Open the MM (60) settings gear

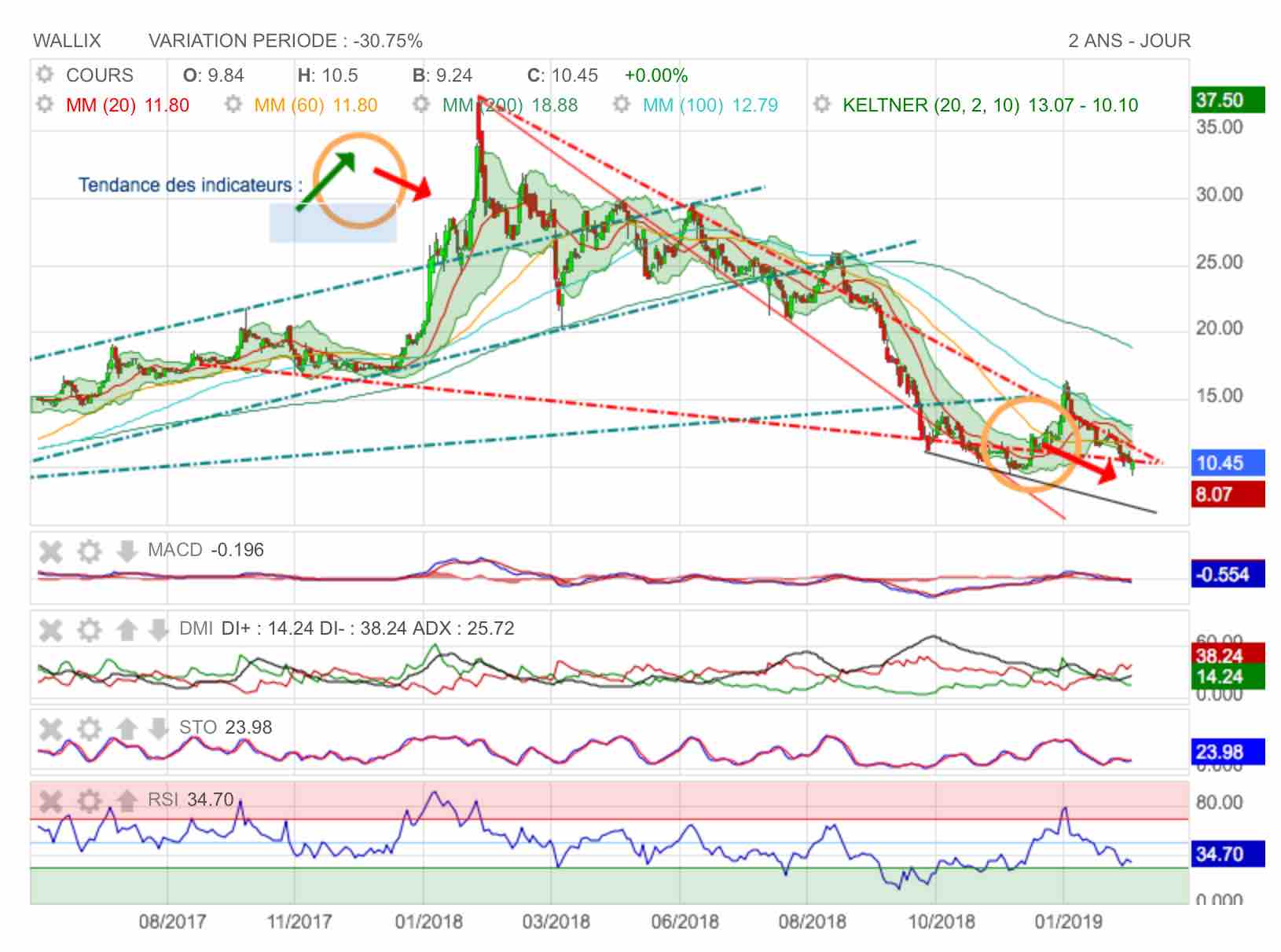click(x=233, y=104)
